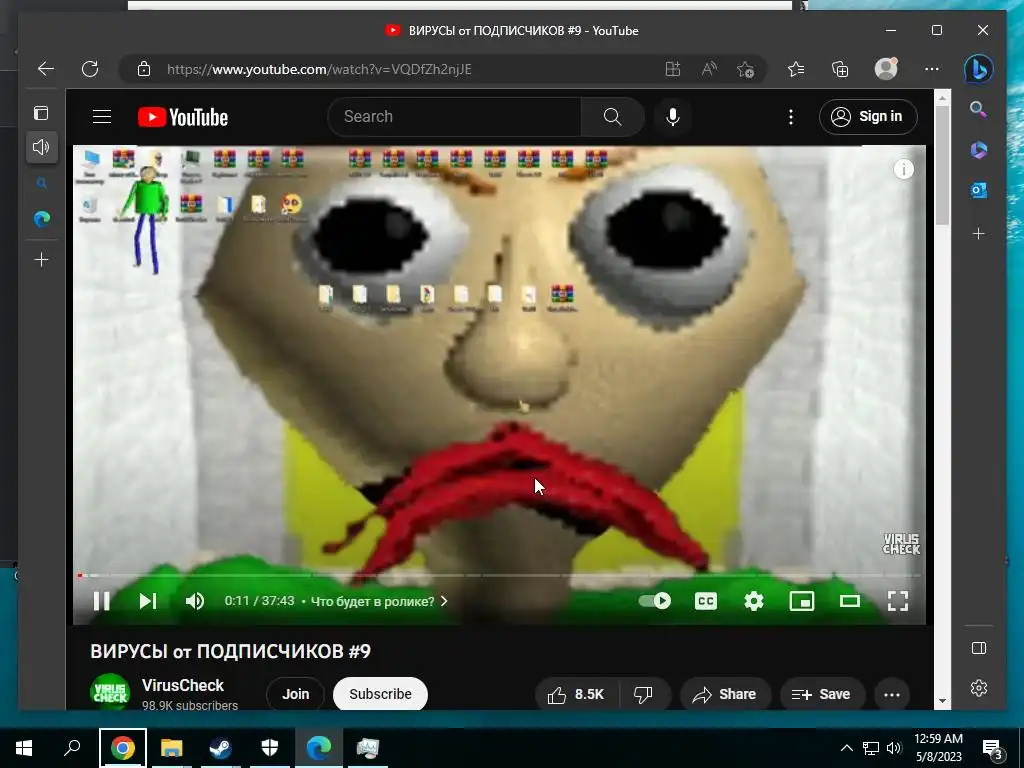View site information lock icon

point(144,69)
